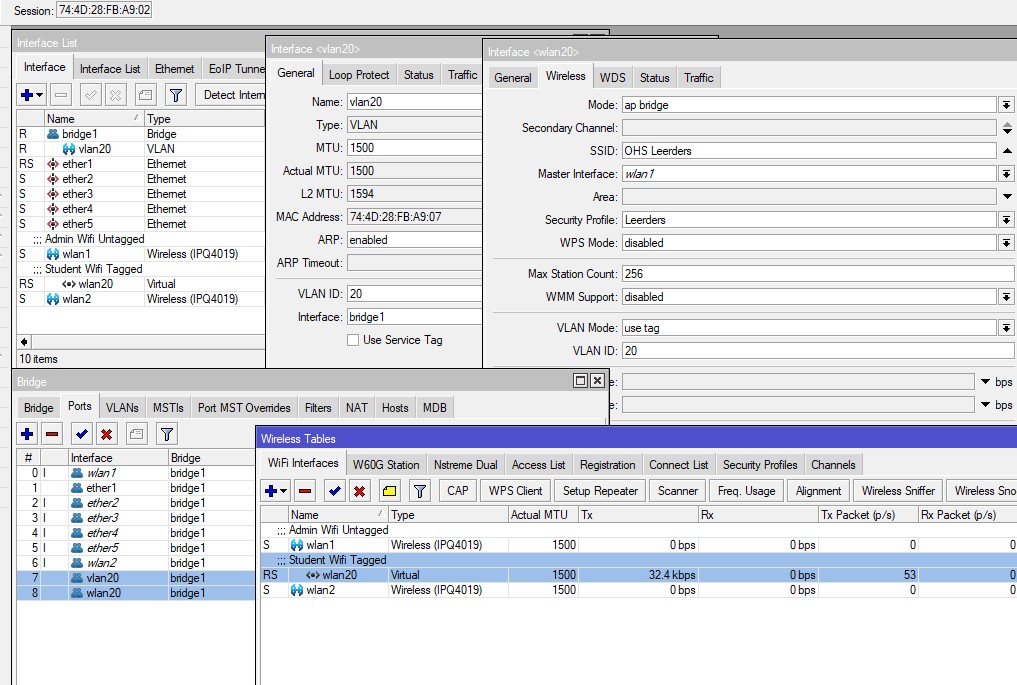Click the Setup Repeater button
Image resolution: width=1017 pixels, height=685 pixels.
point(600,491)
